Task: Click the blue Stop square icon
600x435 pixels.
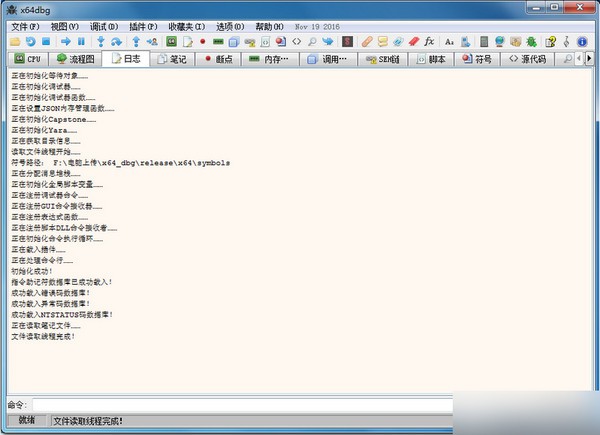Action: (46, 41)
